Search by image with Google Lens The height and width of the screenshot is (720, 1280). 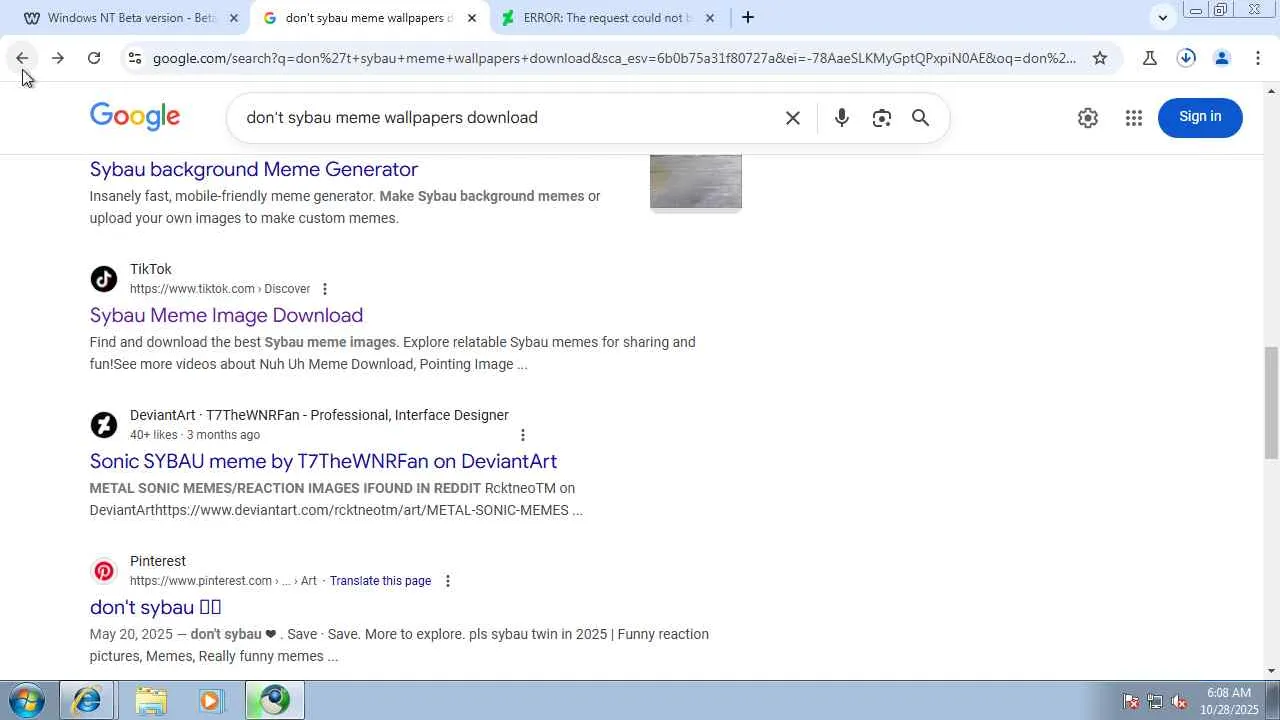pyautogui.click(x=881, y=118)
